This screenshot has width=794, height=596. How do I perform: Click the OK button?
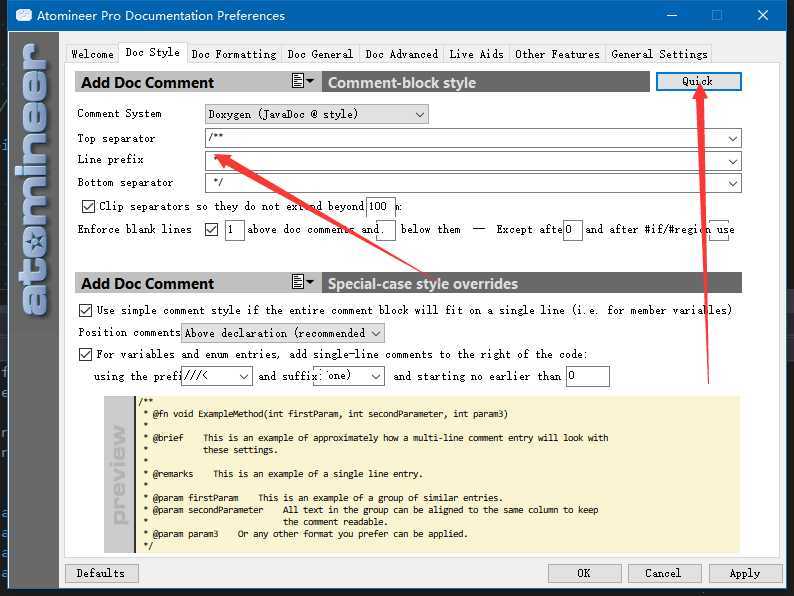[x=584, y=573]
